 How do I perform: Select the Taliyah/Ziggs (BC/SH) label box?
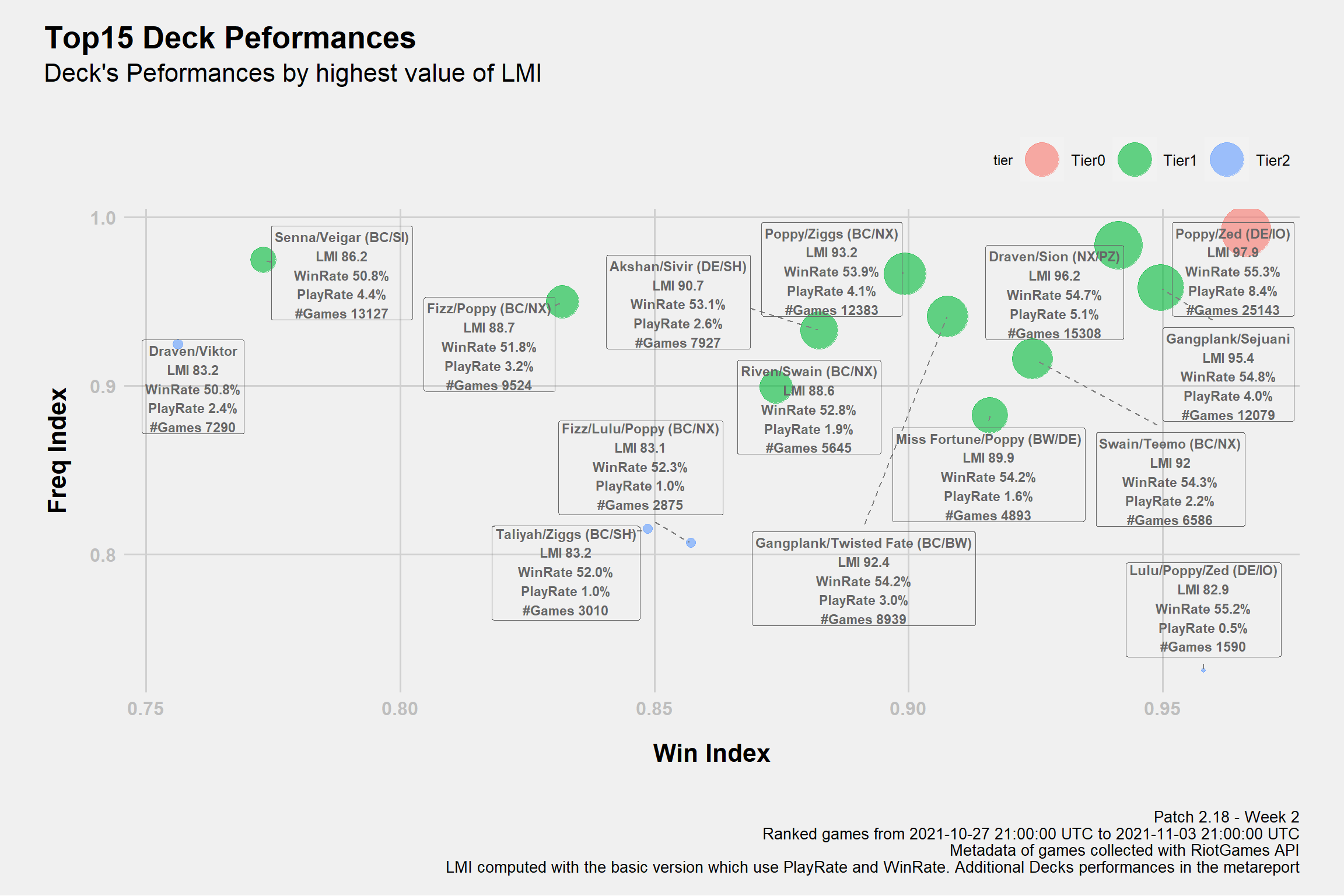(565, 573)
